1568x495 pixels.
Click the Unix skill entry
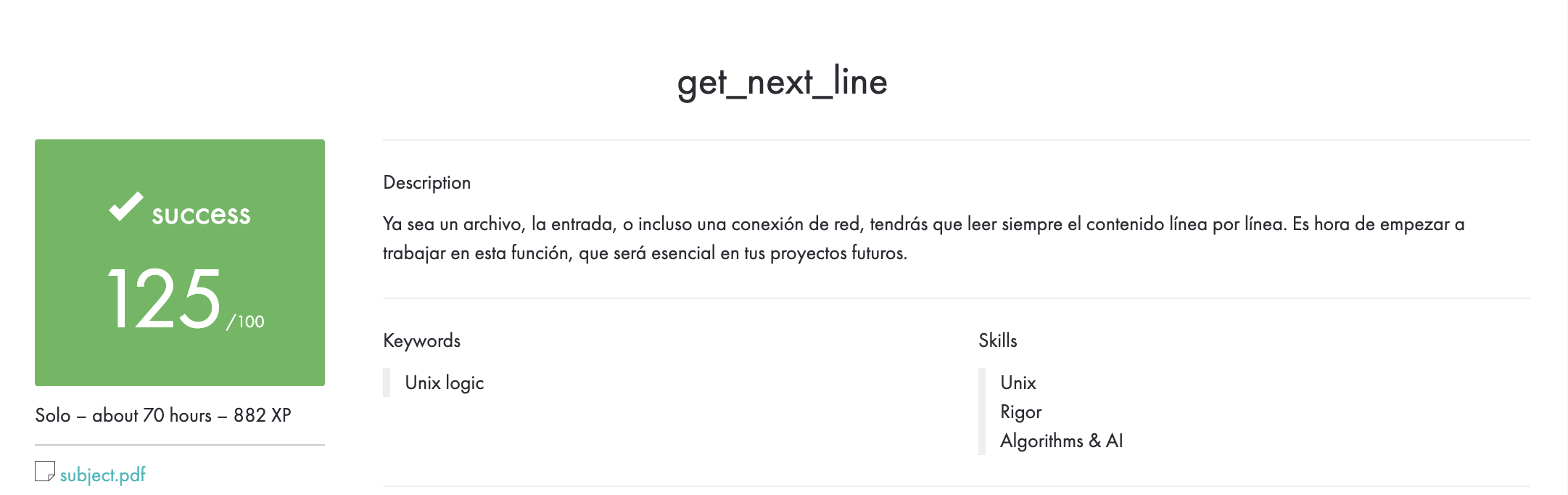coord(1018,382)
